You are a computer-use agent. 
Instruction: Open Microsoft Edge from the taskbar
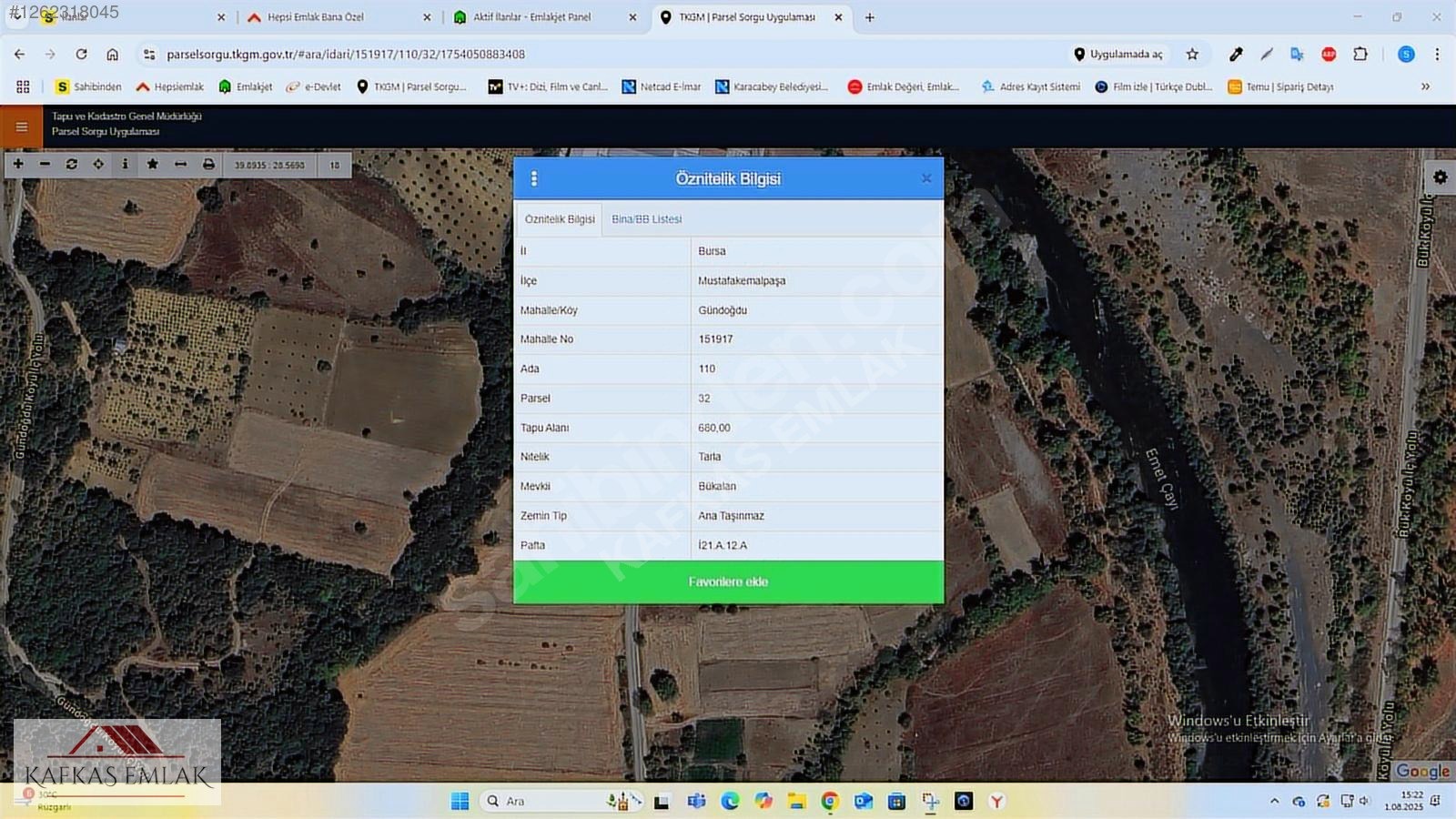730,801
